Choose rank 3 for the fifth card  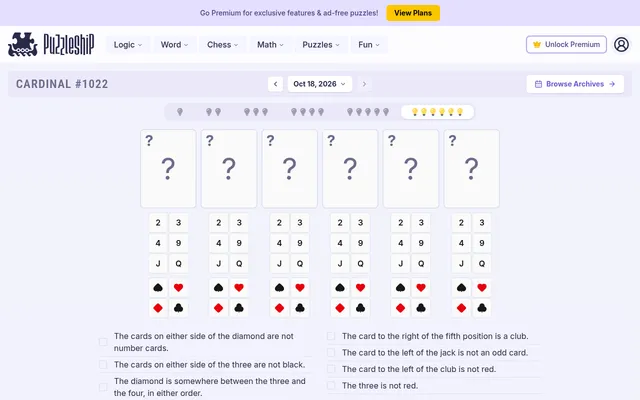pyautogui.click(x=421, y=223)
